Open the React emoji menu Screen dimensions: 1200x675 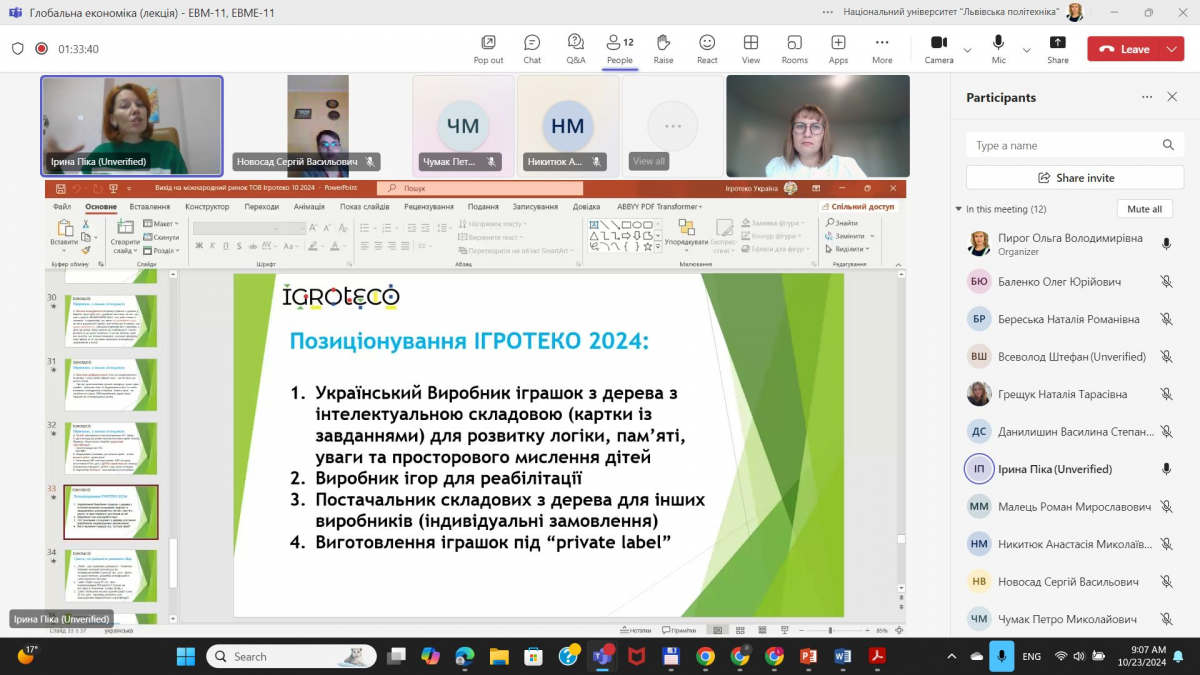pos(707,48)
